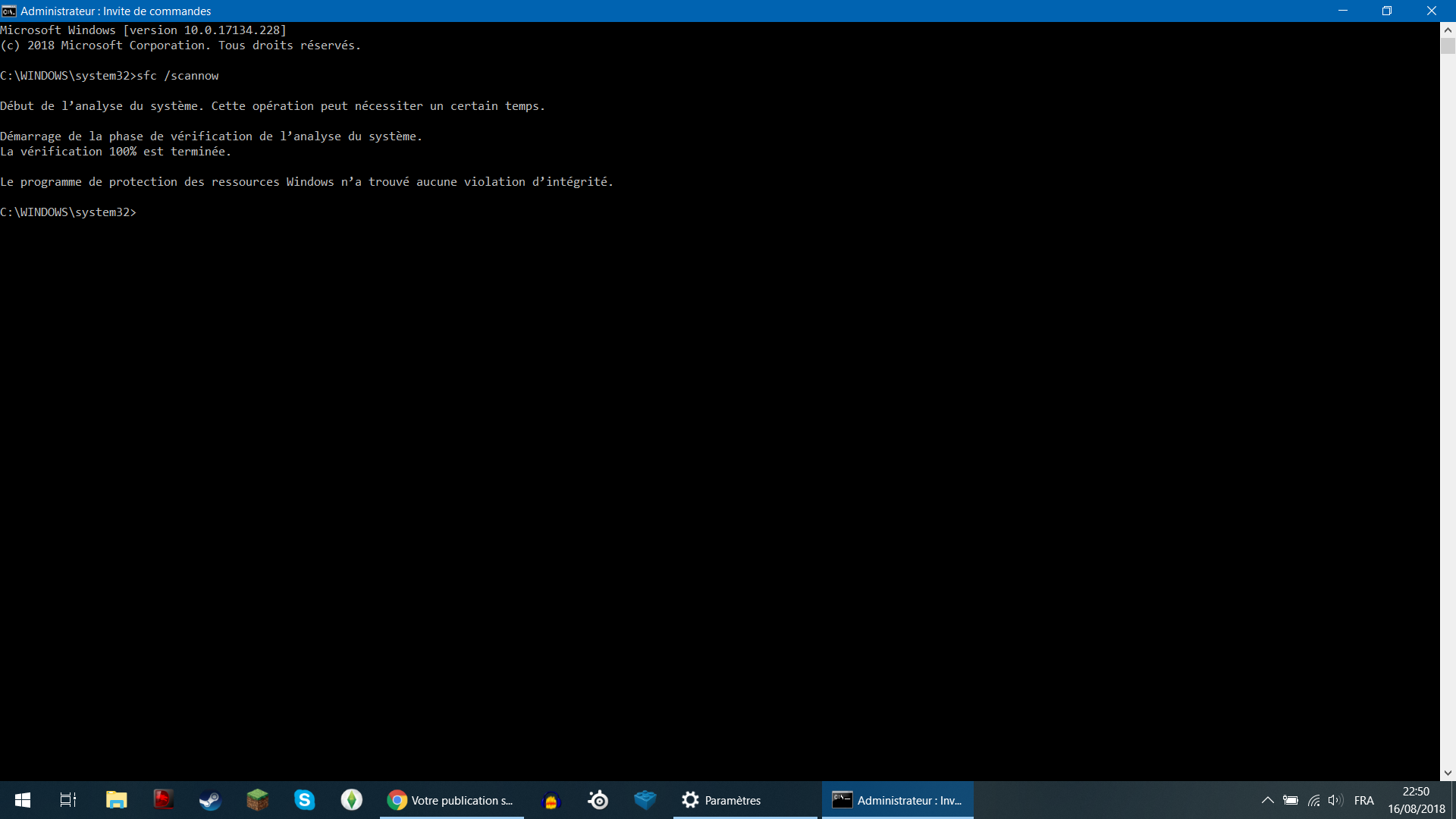Open the clock showing 22:50
The width and height of the screenshot is (1456, 819).
1416,800
